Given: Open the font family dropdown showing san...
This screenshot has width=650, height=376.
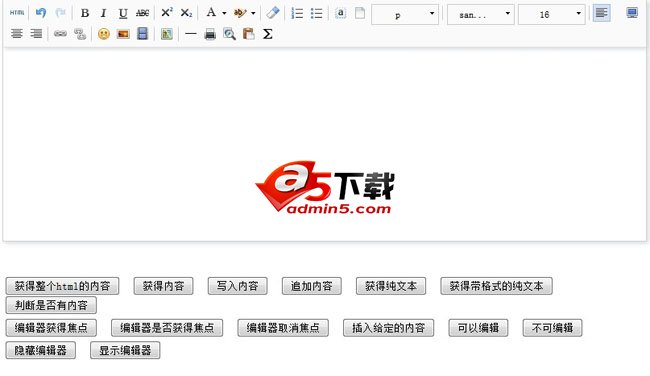Looking at the screenshot, I should [480, 15].
